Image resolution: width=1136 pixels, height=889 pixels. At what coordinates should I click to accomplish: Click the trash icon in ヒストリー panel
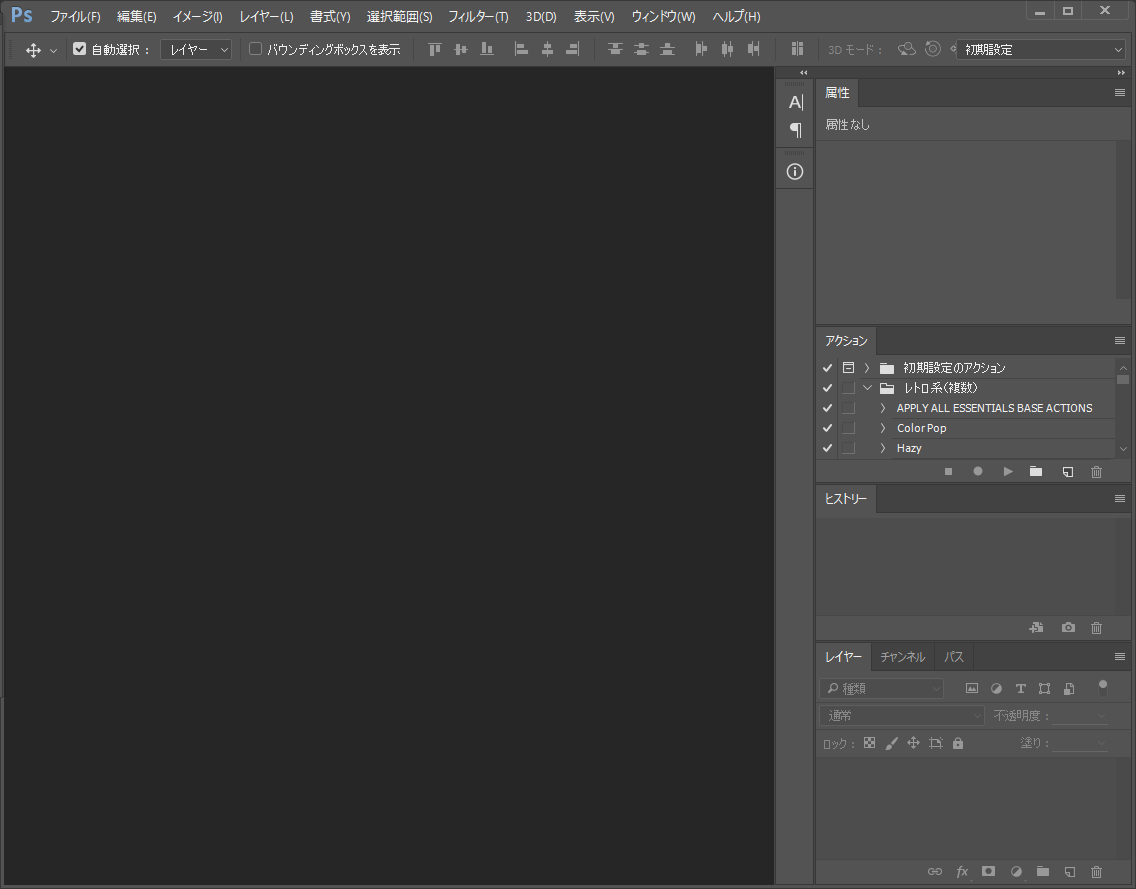[1096, 627]
